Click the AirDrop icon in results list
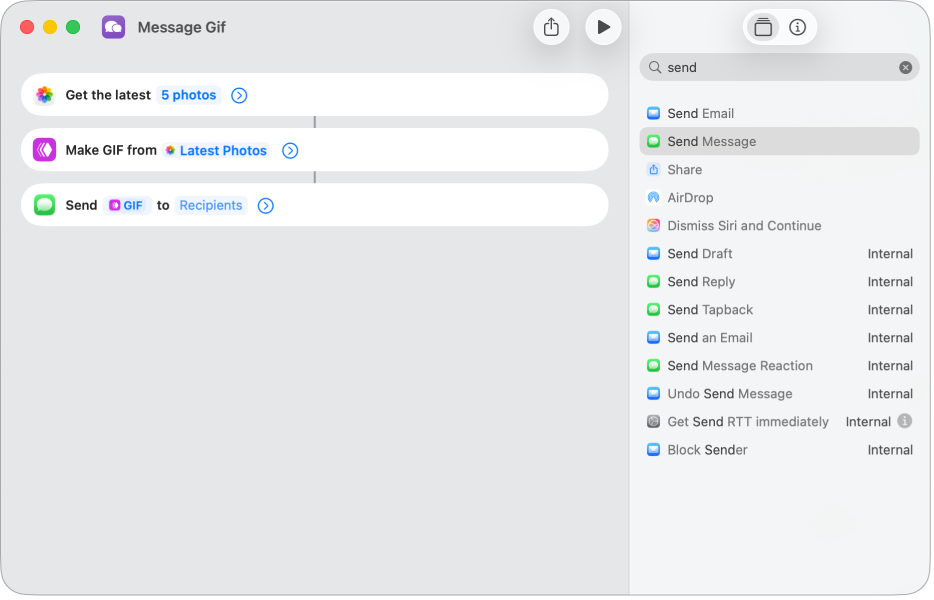 (655, 197)
